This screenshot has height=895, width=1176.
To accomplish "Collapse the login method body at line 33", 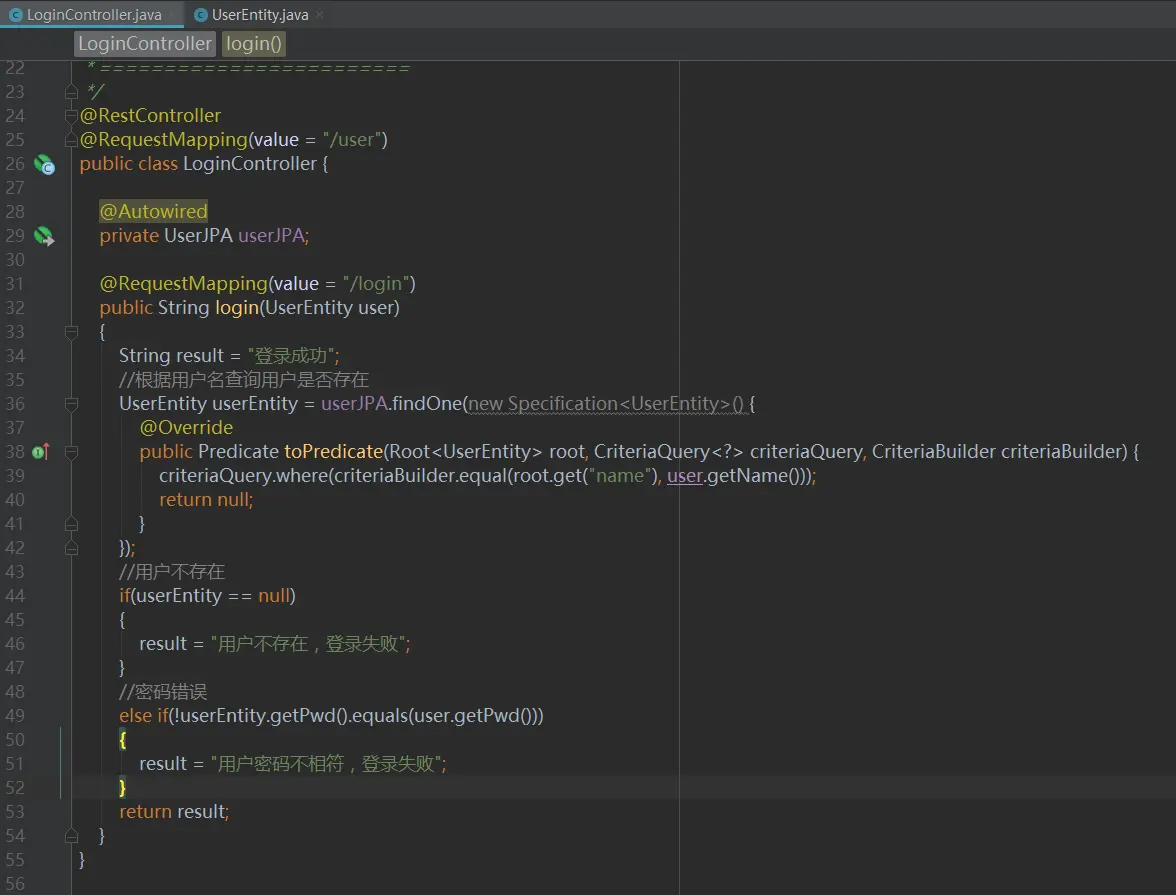I will (x=71, y=332).
